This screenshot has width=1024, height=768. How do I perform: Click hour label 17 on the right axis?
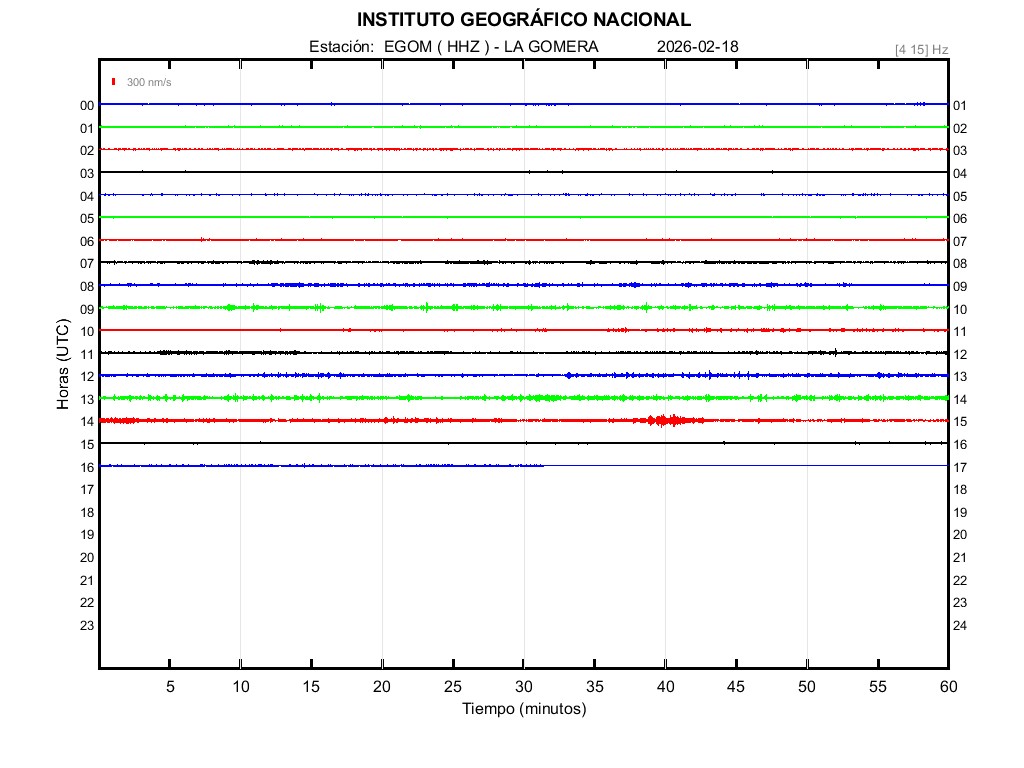[x=960, y=467]
